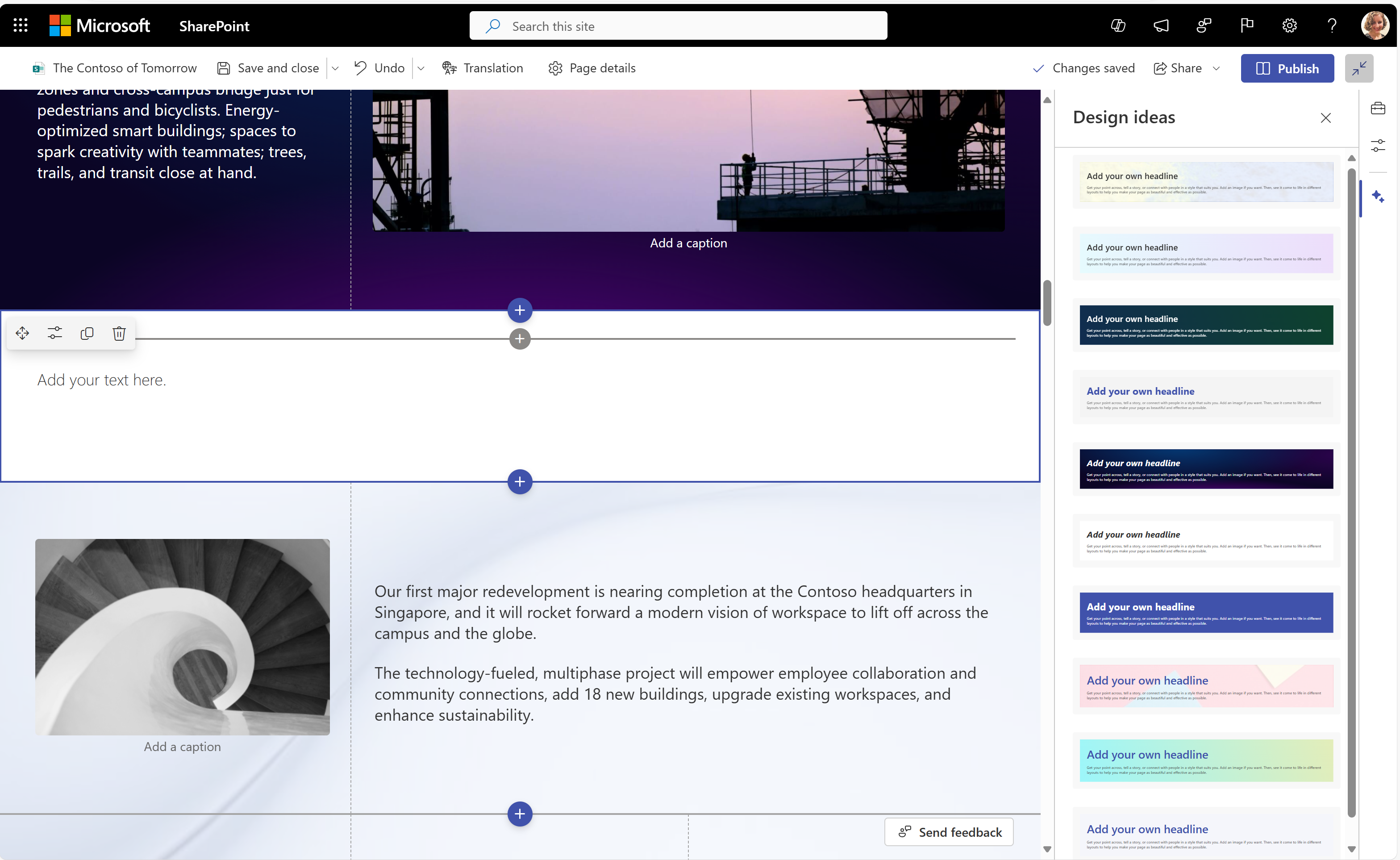1400x860 pixels.
Task: Click the section settings icon
Action: tap(54, 332)
